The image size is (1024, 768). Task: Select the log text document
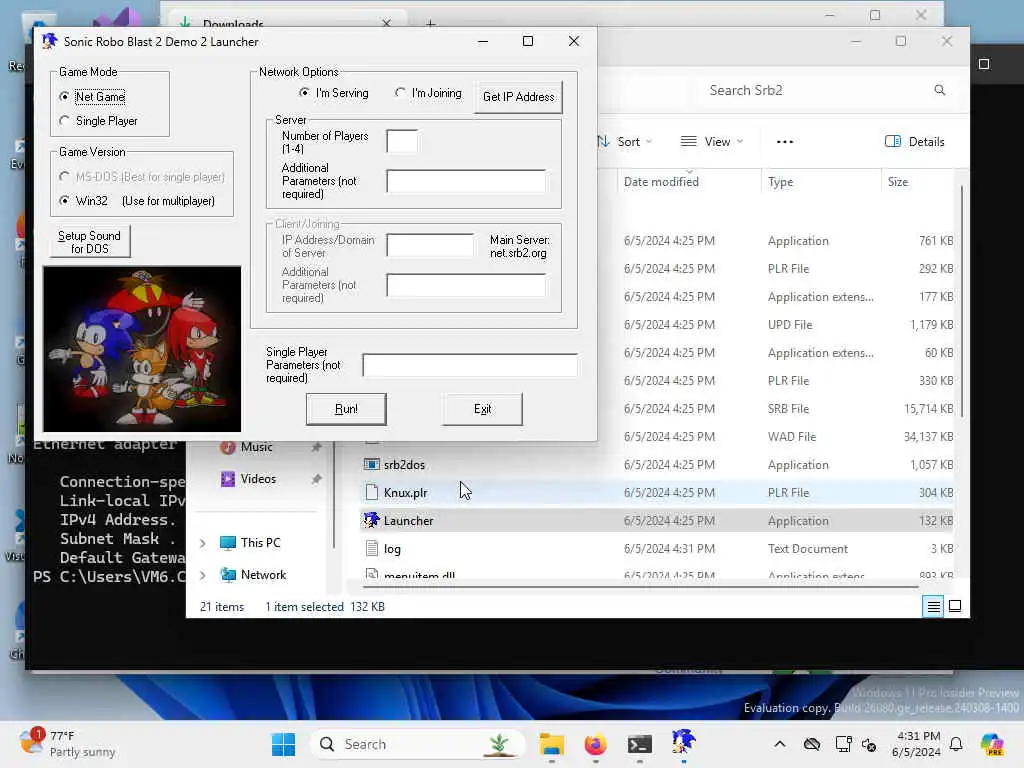pyautogui.click(x=656, y=549)
